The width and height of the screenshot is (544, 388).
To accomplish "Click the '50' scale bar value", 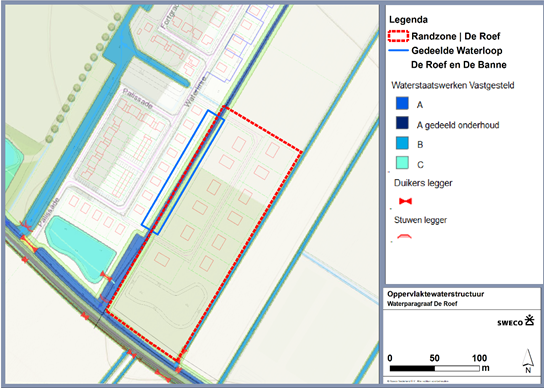I will pos(434,358).
